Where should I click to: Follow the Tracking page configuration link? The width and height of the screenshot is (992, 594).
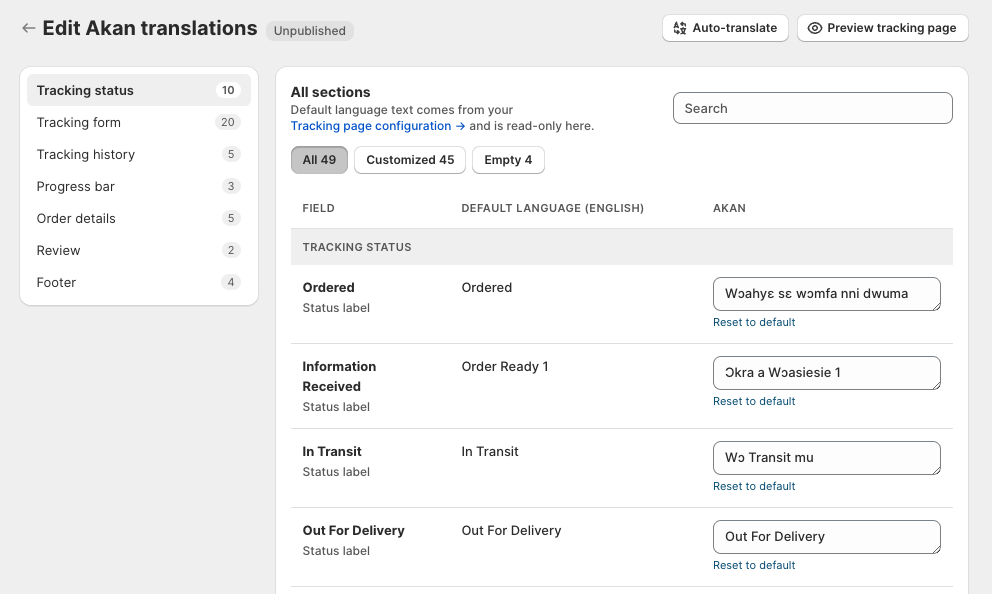click(378, 126)
